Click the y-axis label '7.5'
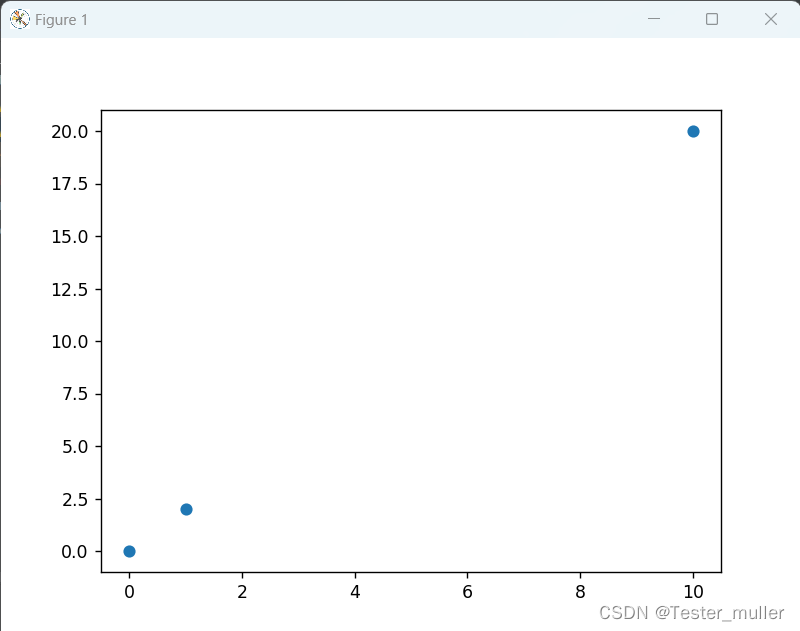The width and height of the screenshot is (800, 631). pos(75,394)
